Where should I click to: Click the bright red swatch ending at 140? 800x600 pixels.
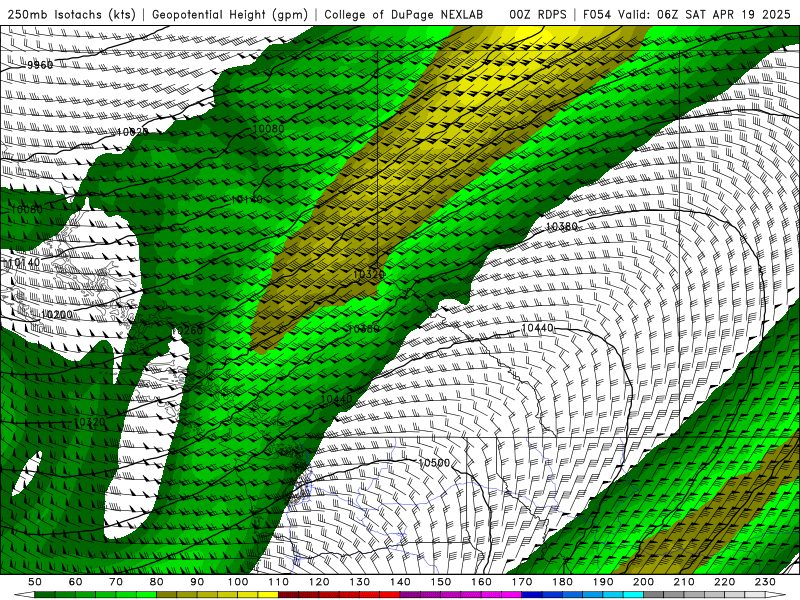[x=390, y=595]
